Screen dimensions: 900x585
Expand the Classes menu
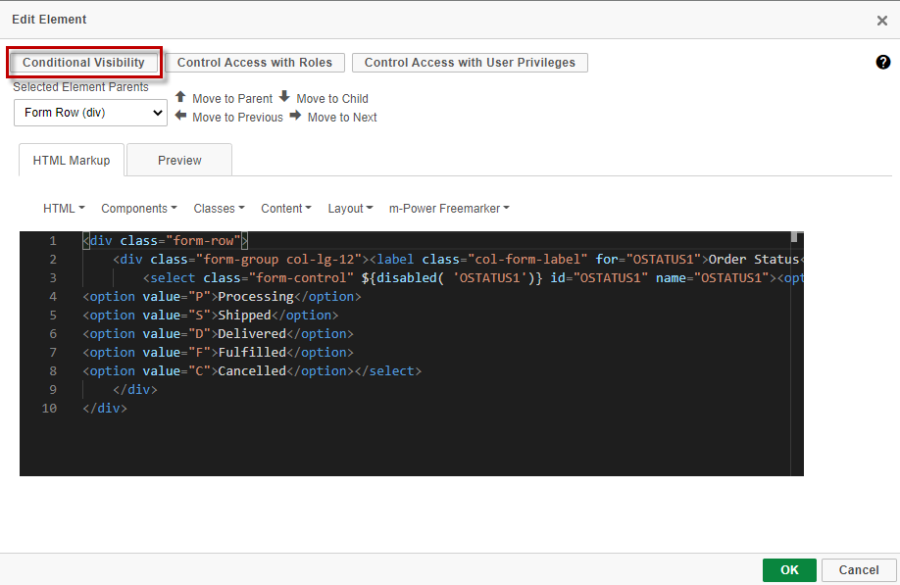click(x=219, y=208)
